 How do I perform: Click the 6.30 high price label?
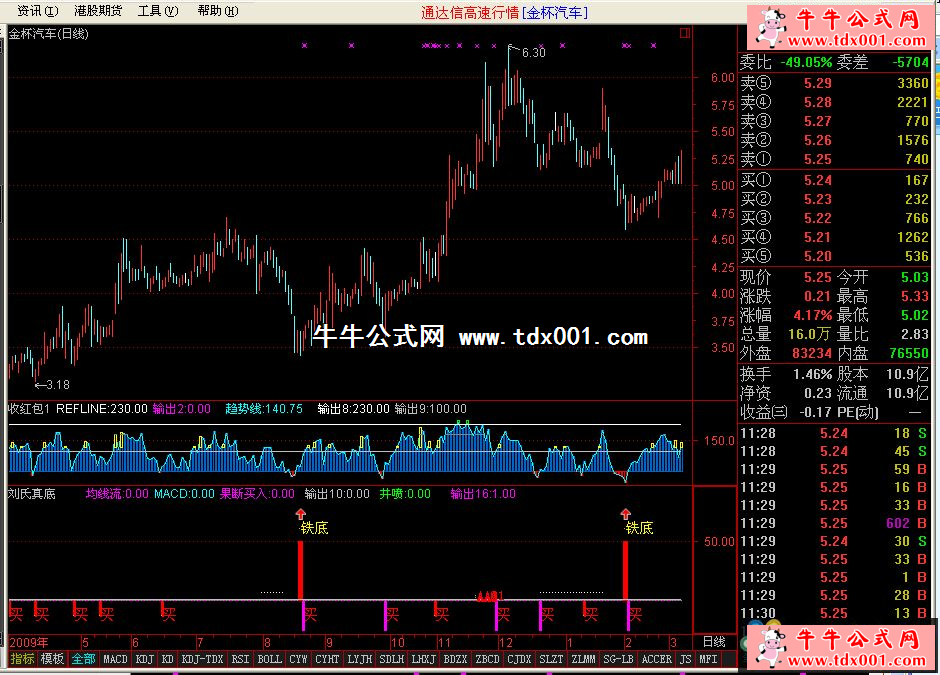tap(534, 53)
